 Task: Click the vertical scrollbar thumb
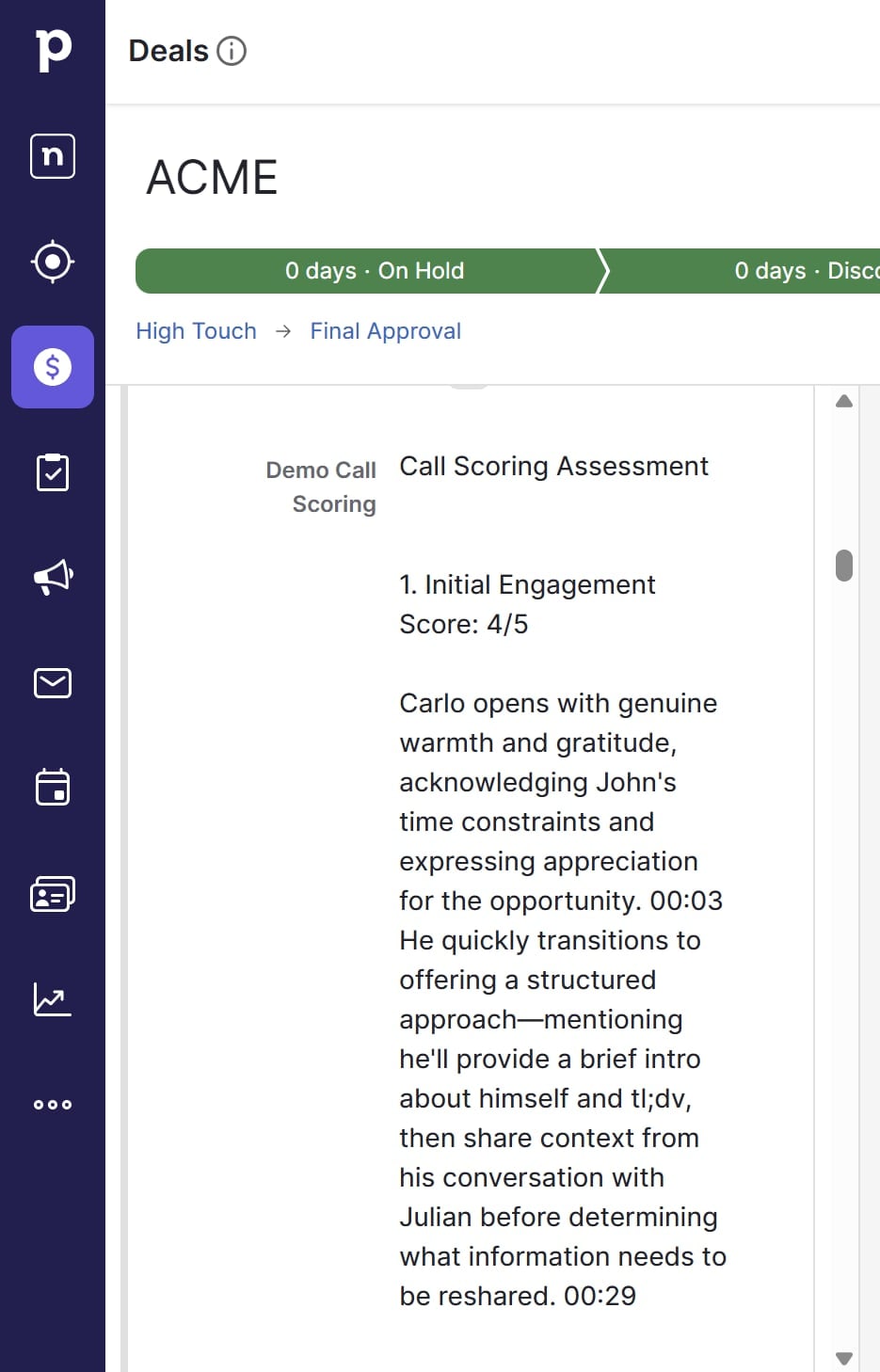click(x=844, y=566)
